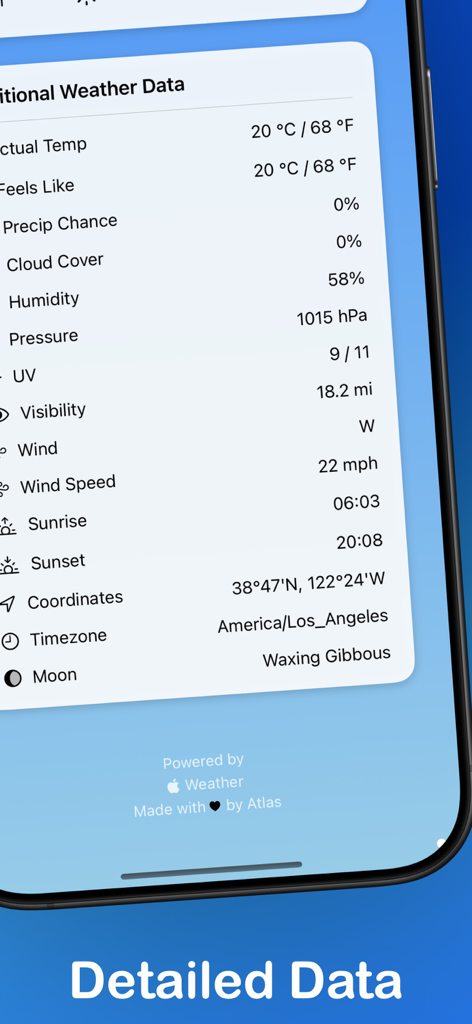Click the Sunrise icon
Screen dimensions: 472x1024
click(x=7, y=526)
